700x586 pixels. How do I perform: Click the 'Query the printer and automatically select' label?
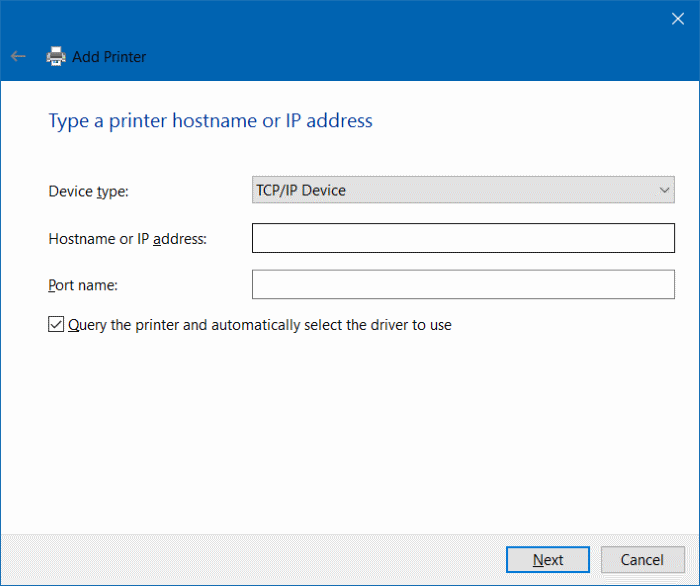coord(260,325)
